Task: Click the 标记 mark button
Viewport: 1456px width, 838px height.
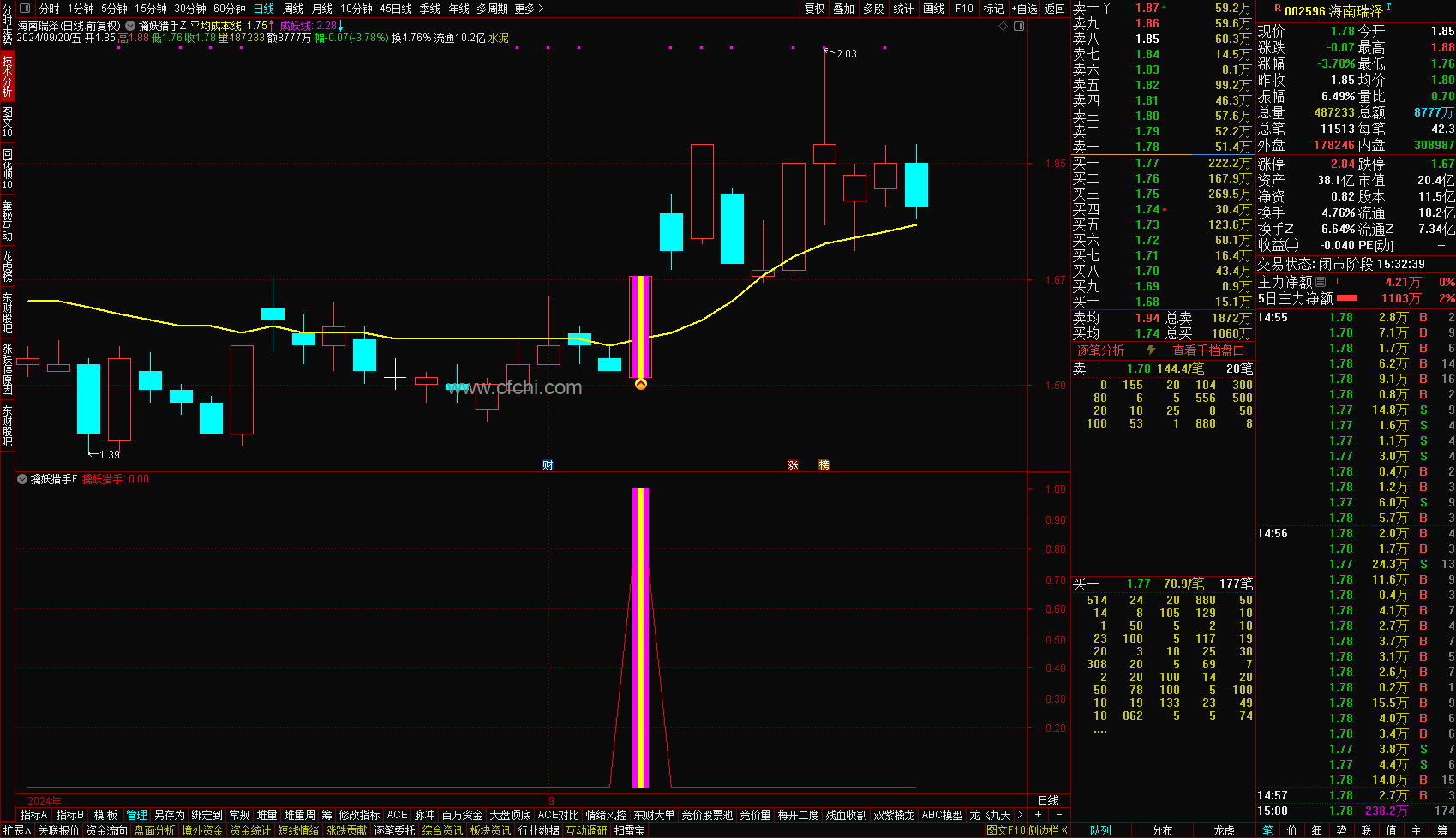Action: coord(993,9)
